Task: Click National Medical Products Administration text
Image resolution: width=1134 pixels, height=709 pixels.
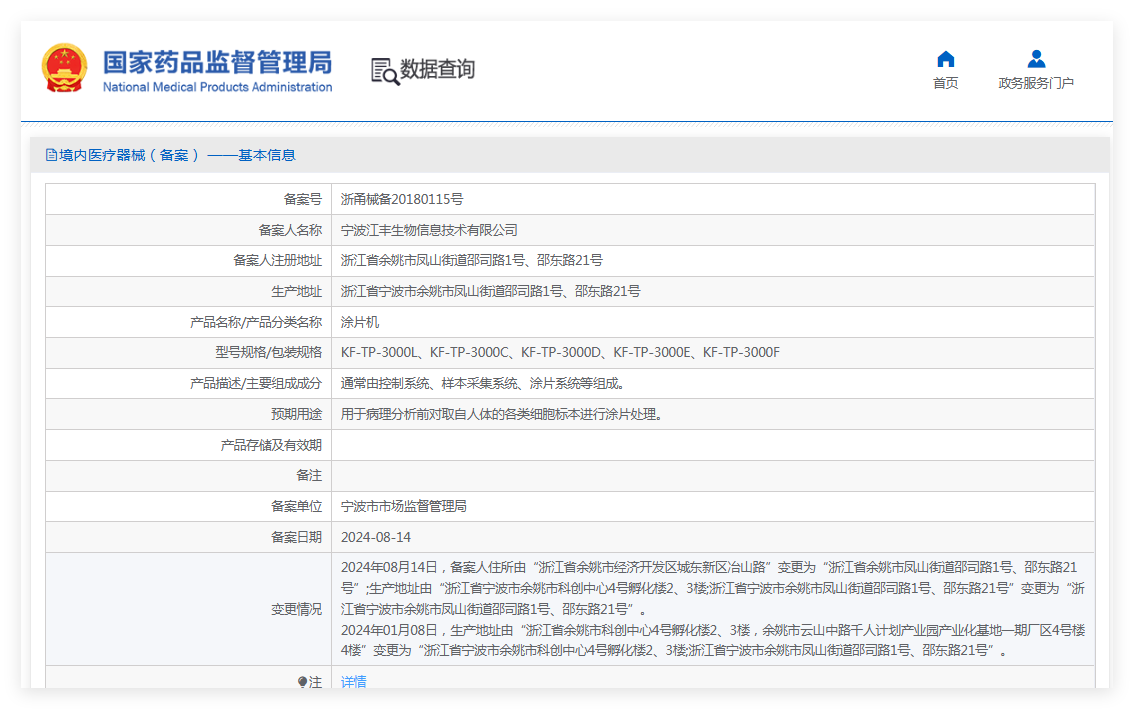Action: click(x=217, y=87)
